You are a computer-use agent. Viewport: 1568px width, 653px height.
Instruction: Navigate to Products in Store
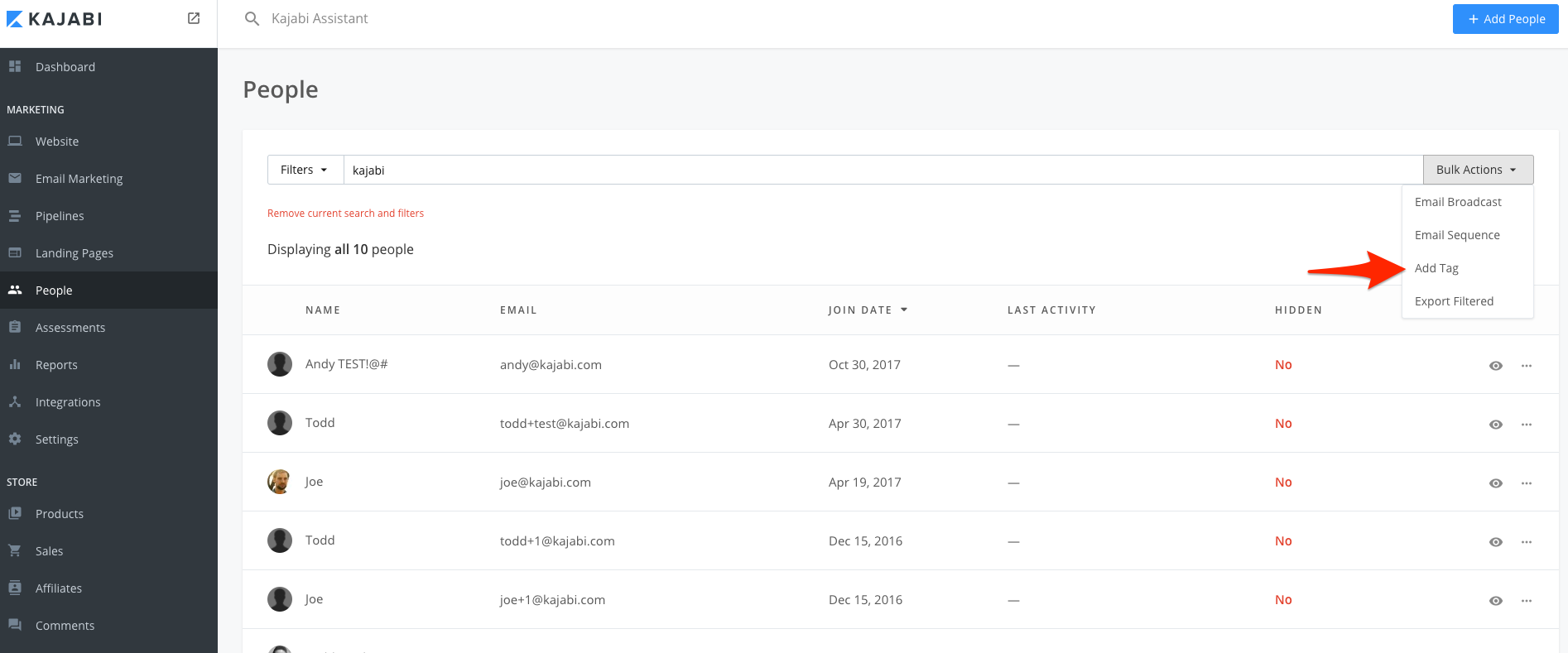60,514
